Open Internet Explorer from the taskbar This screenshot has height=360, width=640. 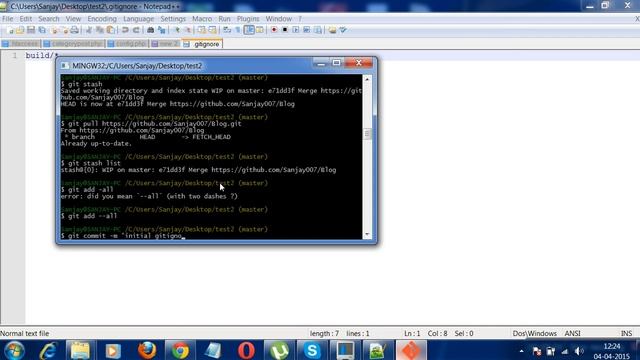click(x=47, y=350)
